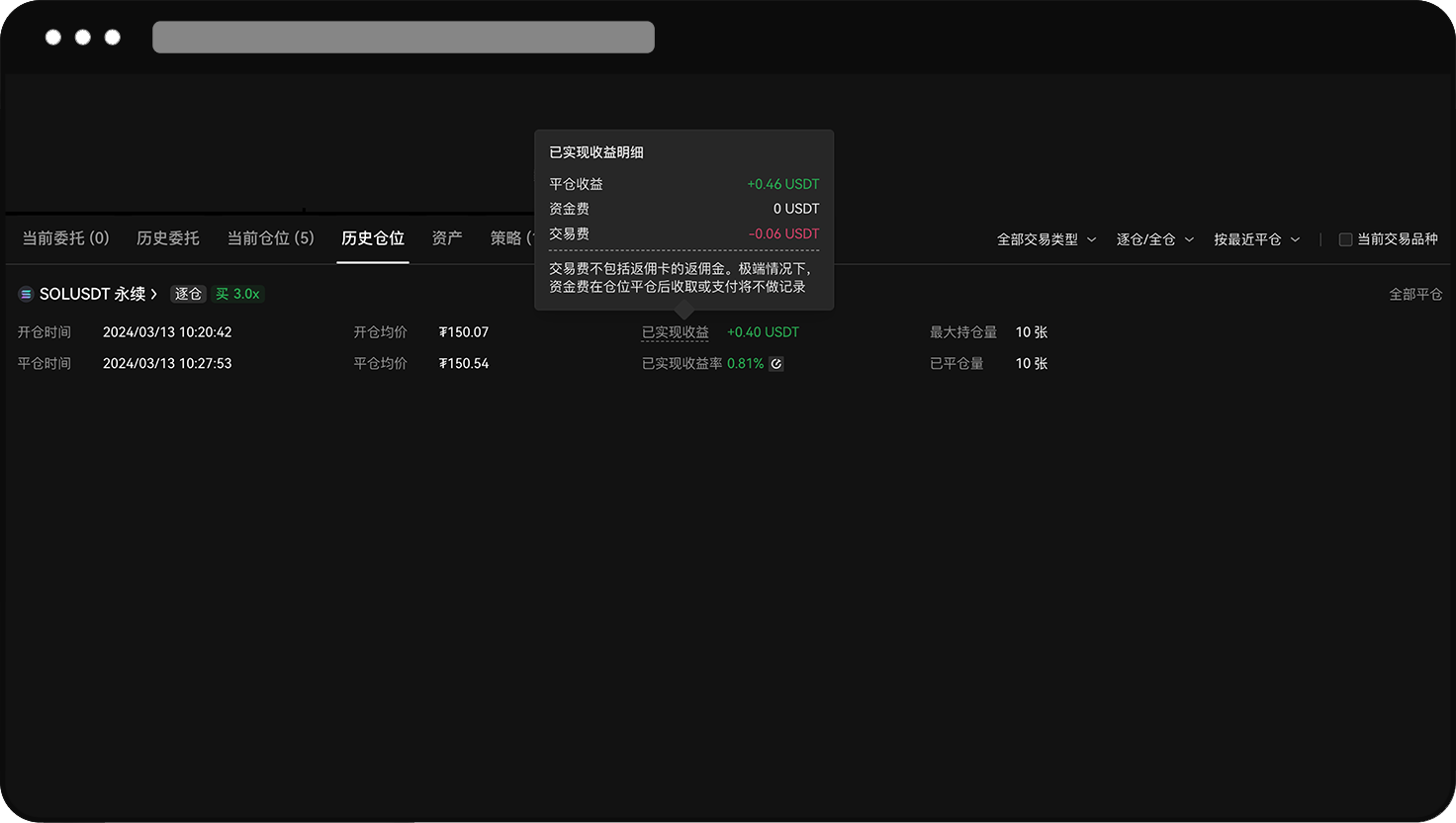The image size is (1456, 823).
Task: Open the 当前仓位 (5) tab
Action: point(270,237)
